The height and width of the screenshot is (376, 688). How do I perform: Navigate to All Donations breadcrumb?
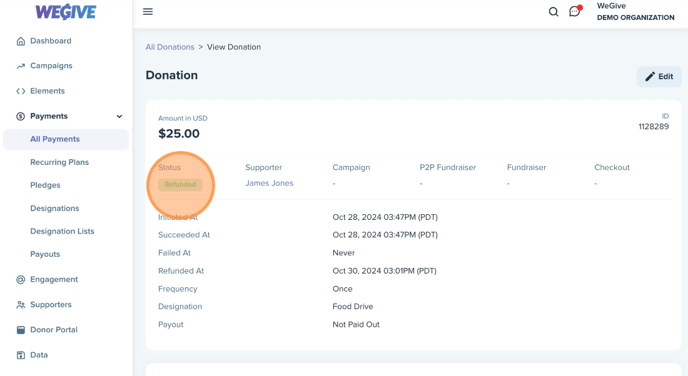[x=170, y=47]
